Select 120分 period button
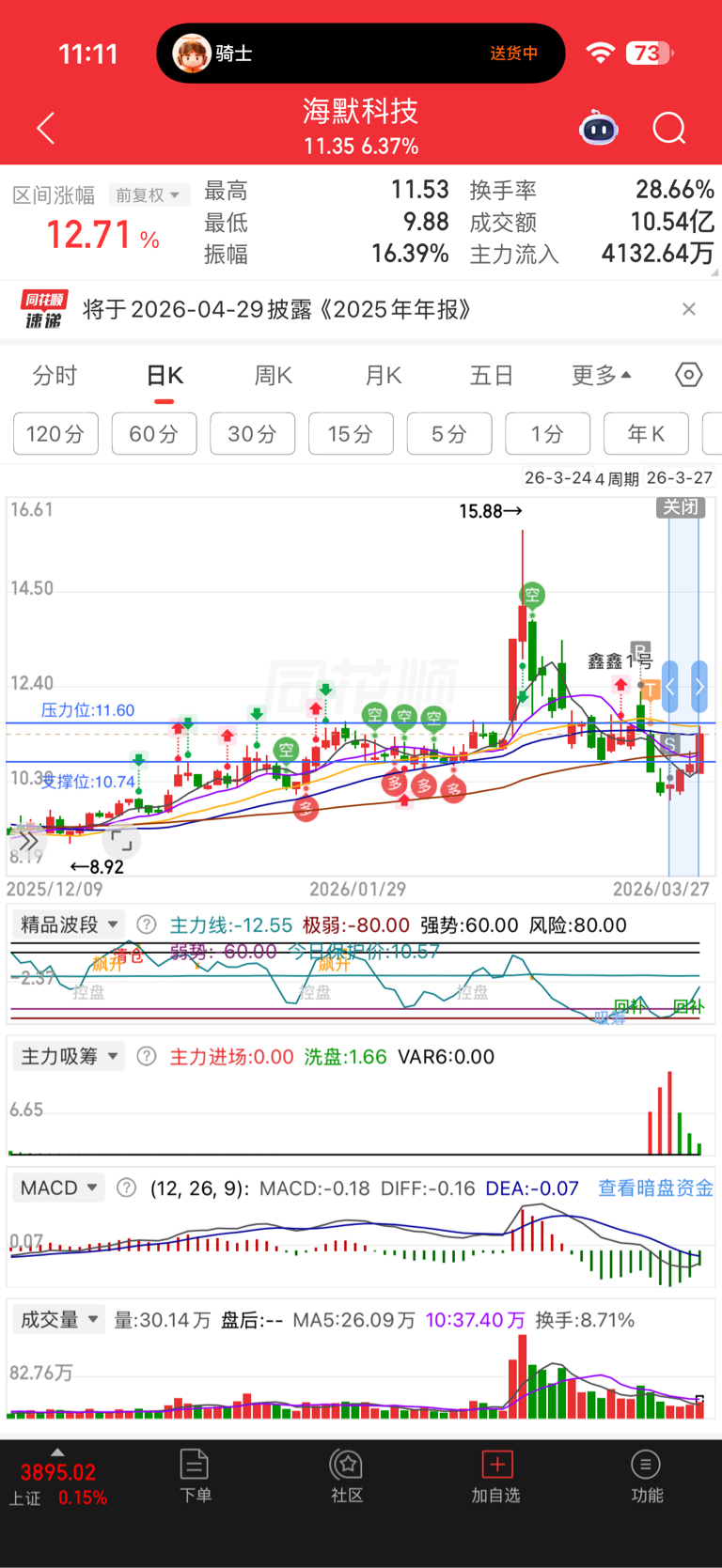The image size is (722, 1568). [55, 433]
